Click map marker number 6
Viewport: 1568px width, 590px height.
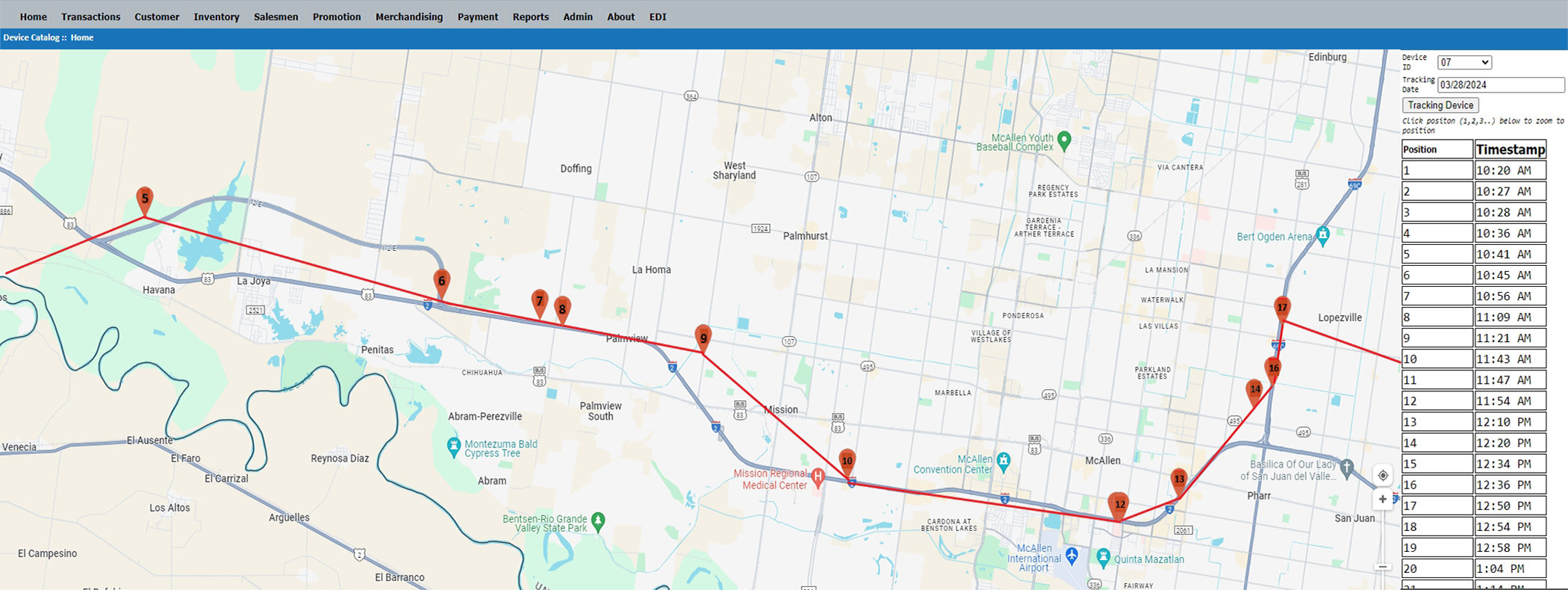[x=441, y=282]
